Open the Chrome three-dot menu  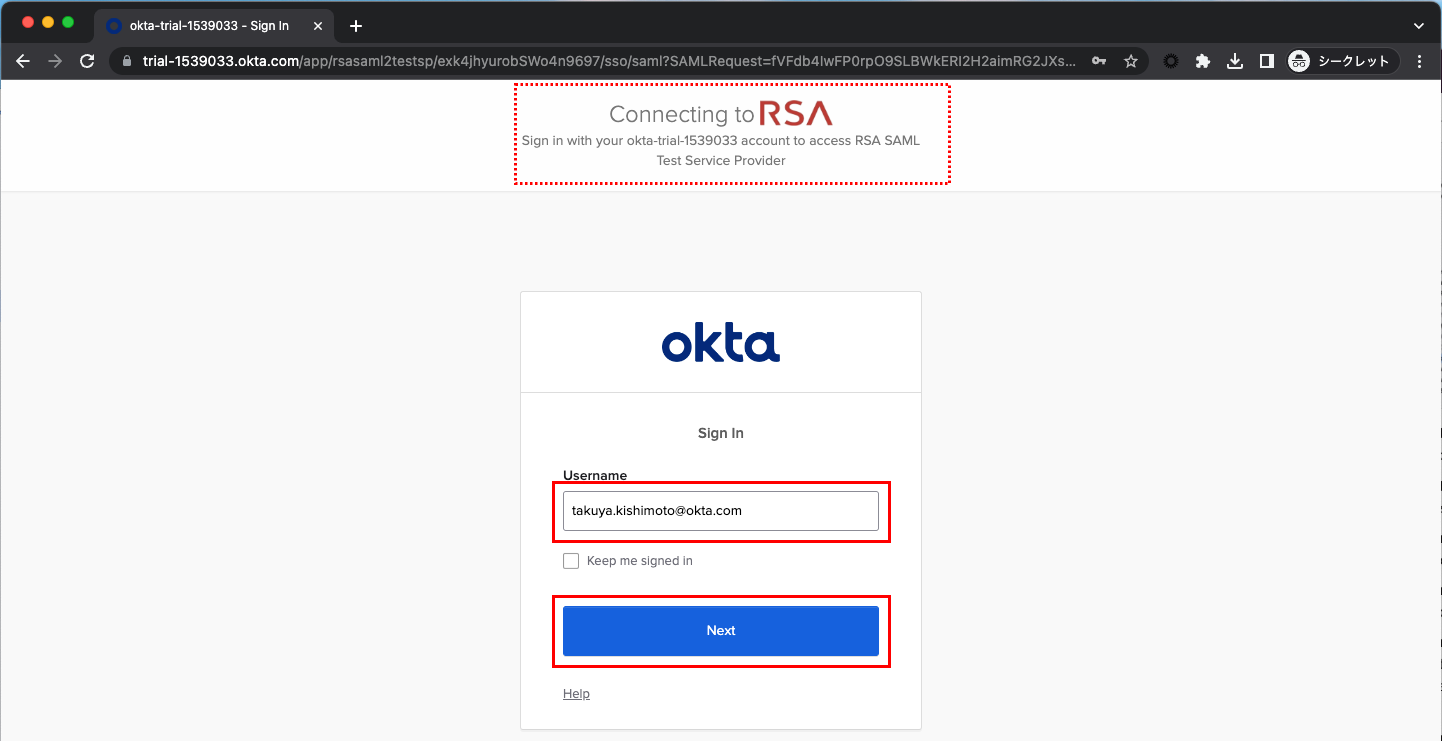[x=1420, y=61]
